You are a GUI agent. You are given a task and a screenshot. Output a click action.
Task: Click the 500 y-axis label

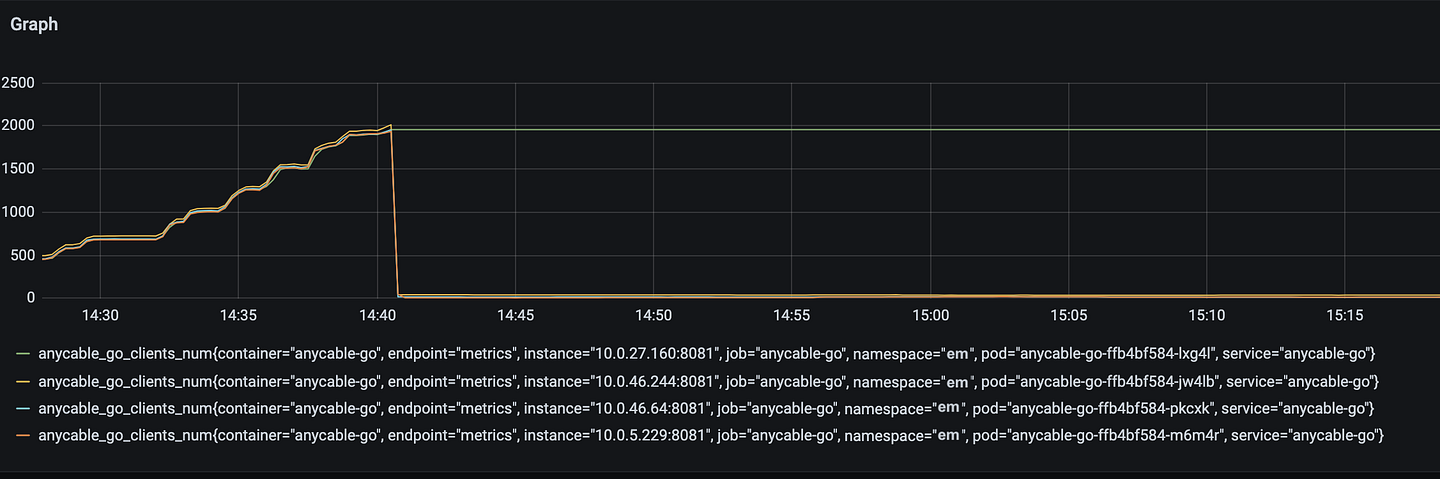tap(22, 255)
